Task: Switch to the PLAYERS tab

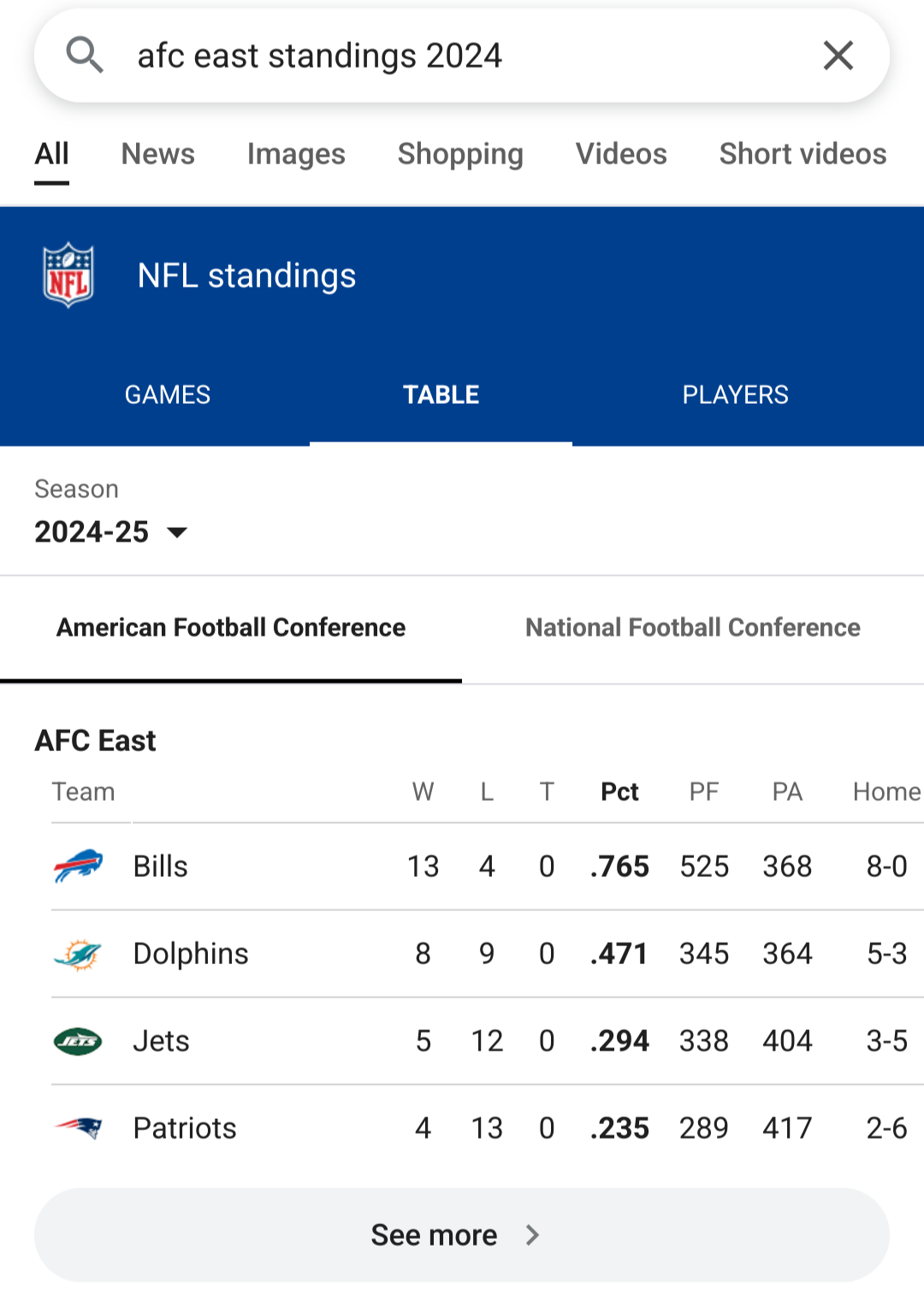Action: (735, 394)
